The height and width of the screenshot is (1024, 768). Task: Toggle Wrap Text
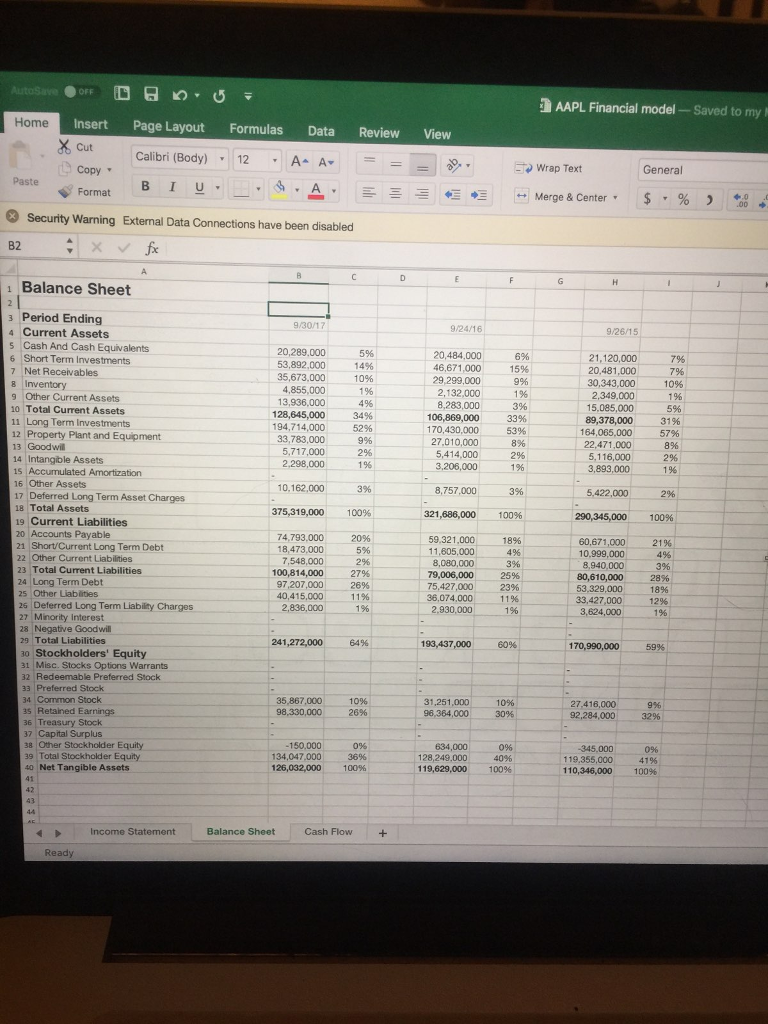[549, 168]
